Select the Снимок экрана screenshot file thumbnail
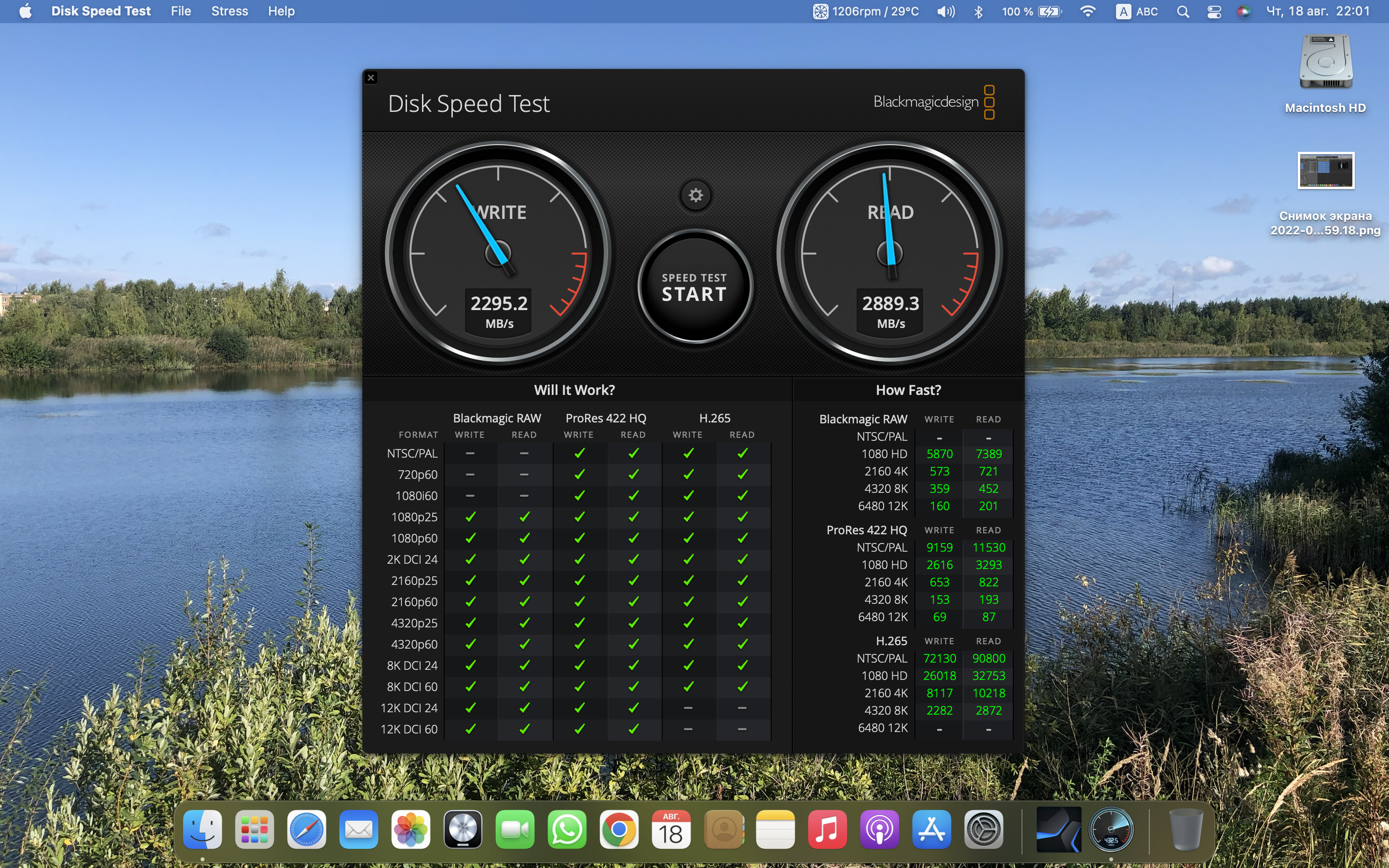This screenshot has height=868, width=1389. [x=1325, y=171]
